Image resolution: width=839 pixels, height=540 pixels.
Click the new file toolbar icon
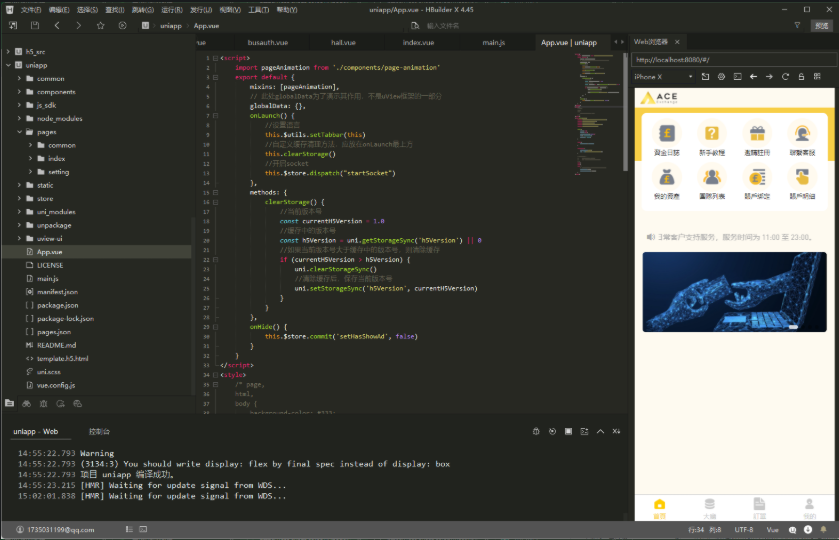pos(13,25)
